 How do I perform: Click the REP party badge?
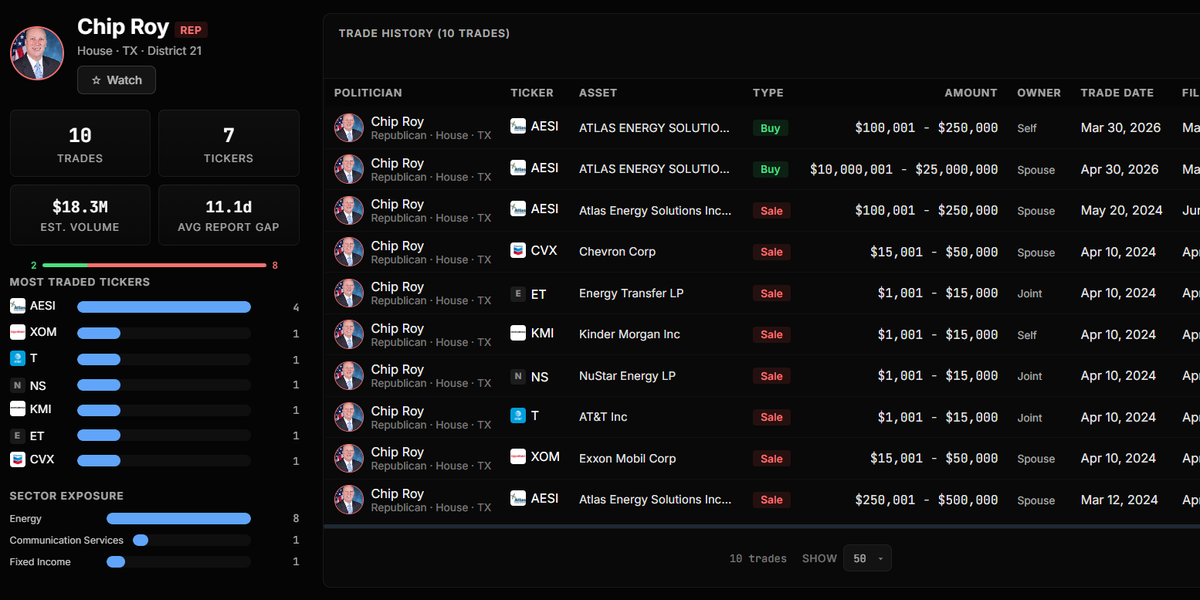pos(191,30)
